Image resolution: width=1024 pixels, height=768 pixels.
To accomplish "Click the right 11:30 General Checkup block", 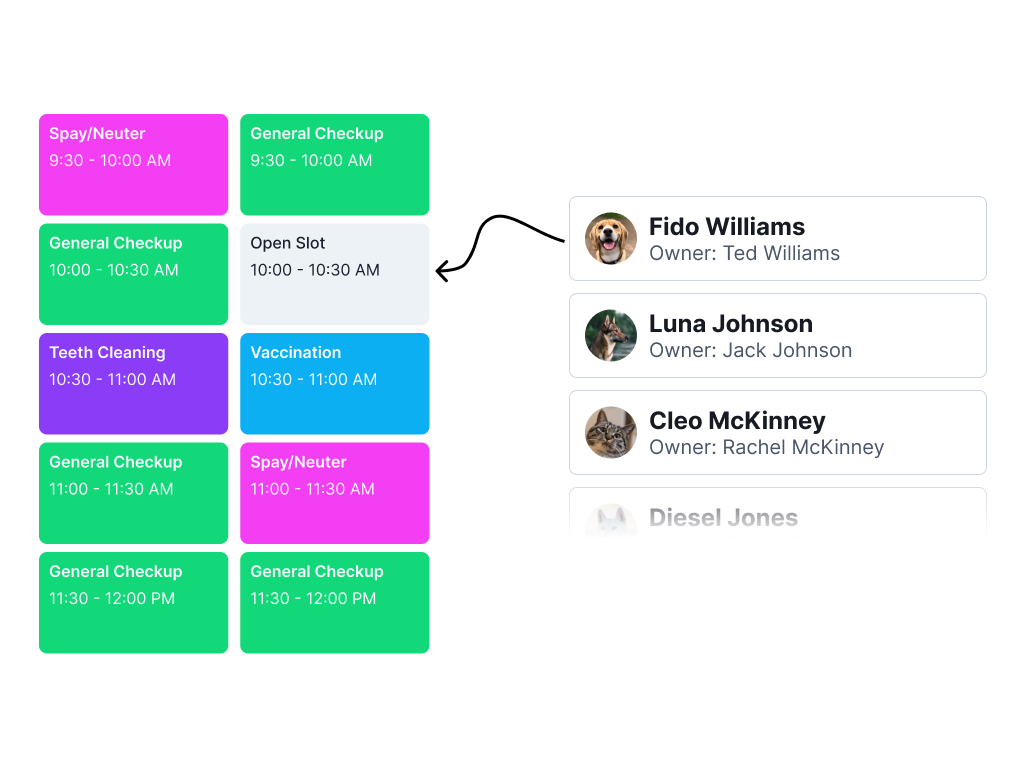I will point(334,602).
